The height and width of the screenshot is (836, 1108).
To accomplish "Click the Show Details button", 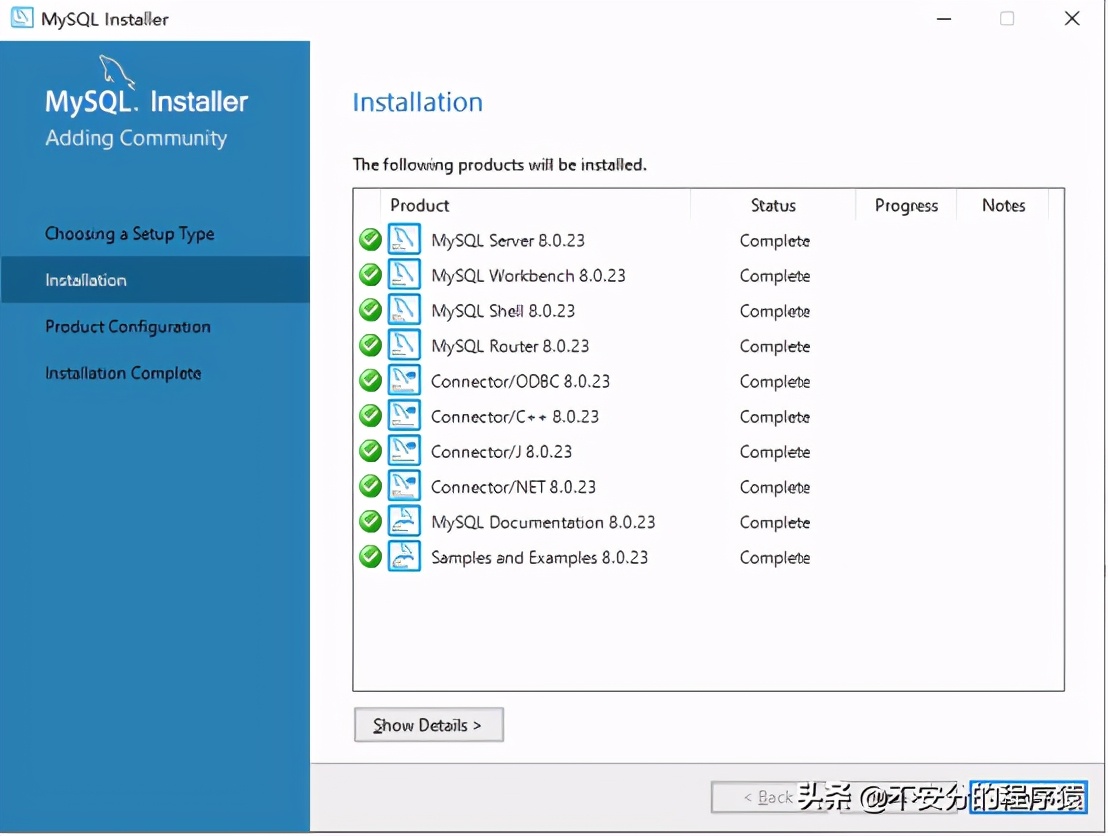I will 429,725.
